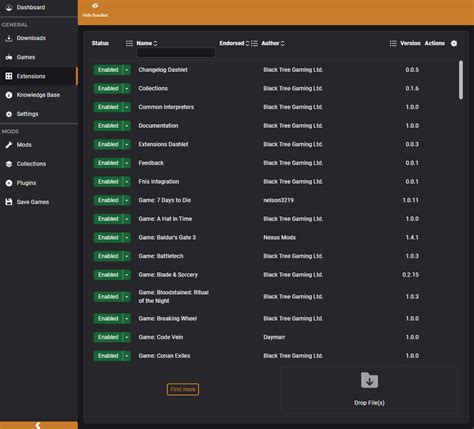Click the list icon beside Name column
Viewport: 474px width, 429px height.
[129, 43]
